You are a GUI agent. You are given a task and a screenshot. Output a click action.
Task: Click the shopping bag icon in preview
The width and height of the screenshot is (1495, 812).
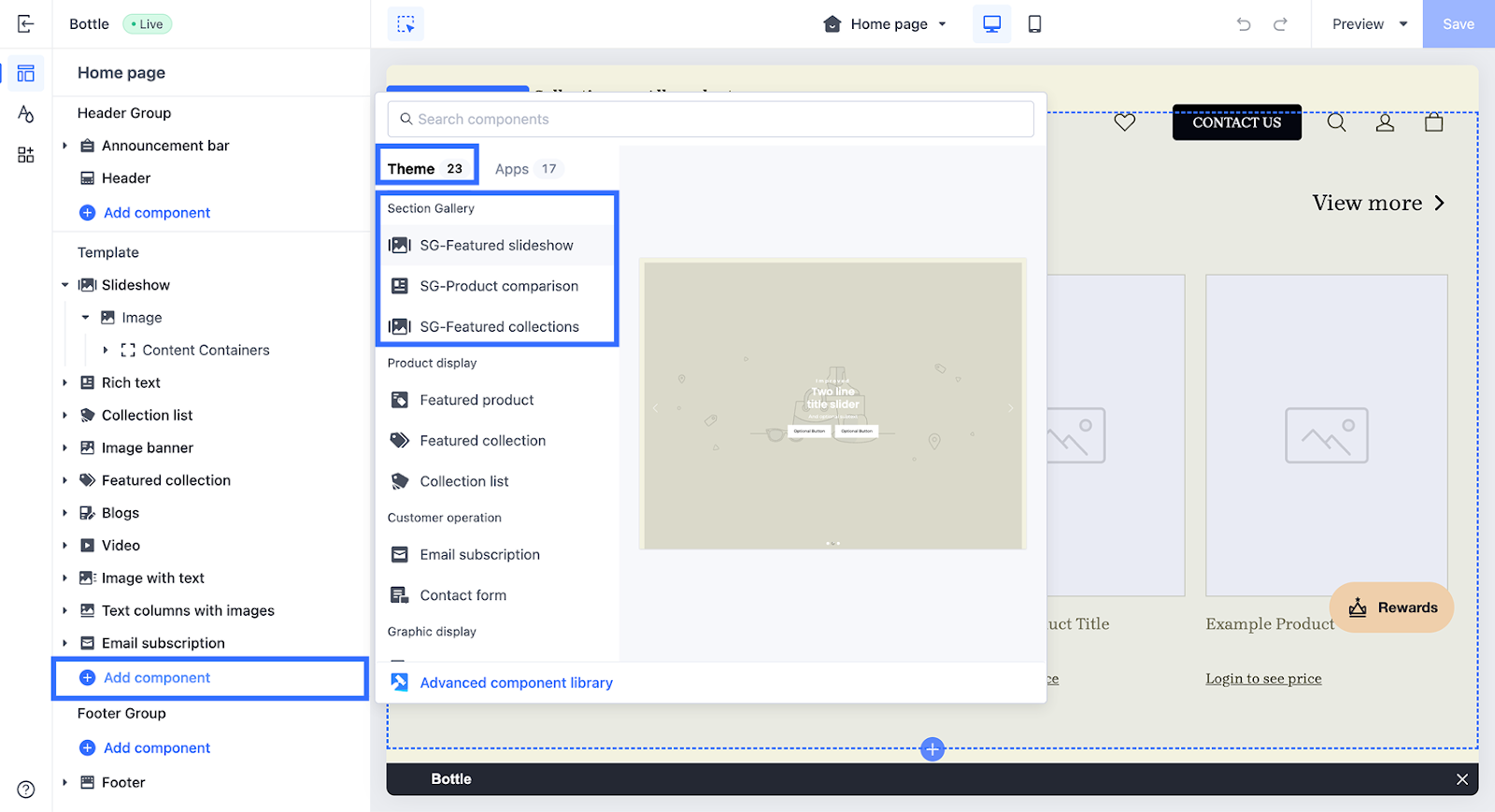(1434, 122)
